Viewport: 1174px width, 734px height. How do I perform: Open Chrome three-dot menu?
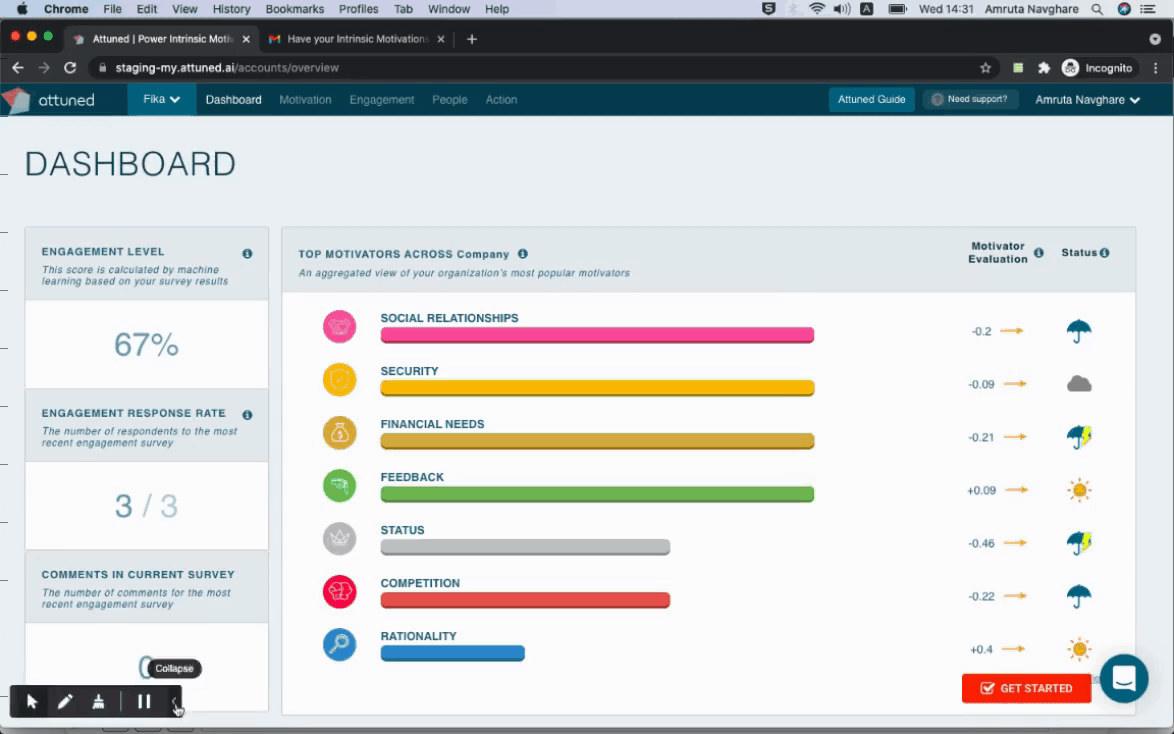pyautogui.click(x=1156, y=68)
